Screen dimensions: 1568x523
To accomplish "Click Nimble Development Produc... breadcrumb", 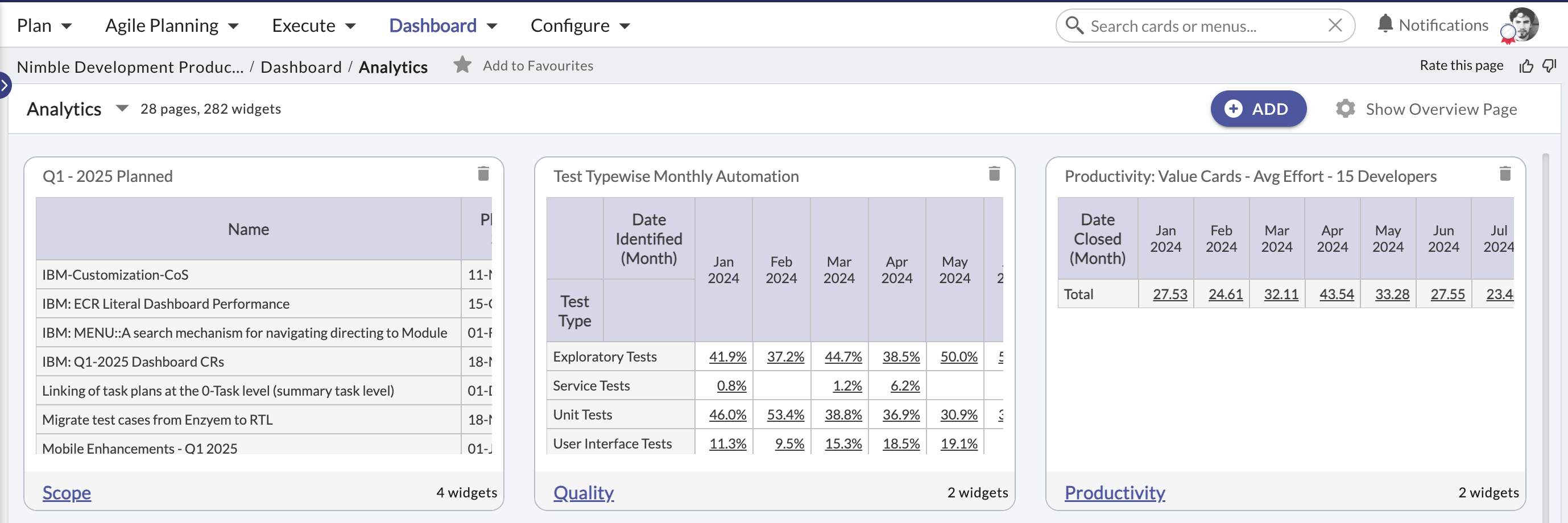I will click(130, 67).
